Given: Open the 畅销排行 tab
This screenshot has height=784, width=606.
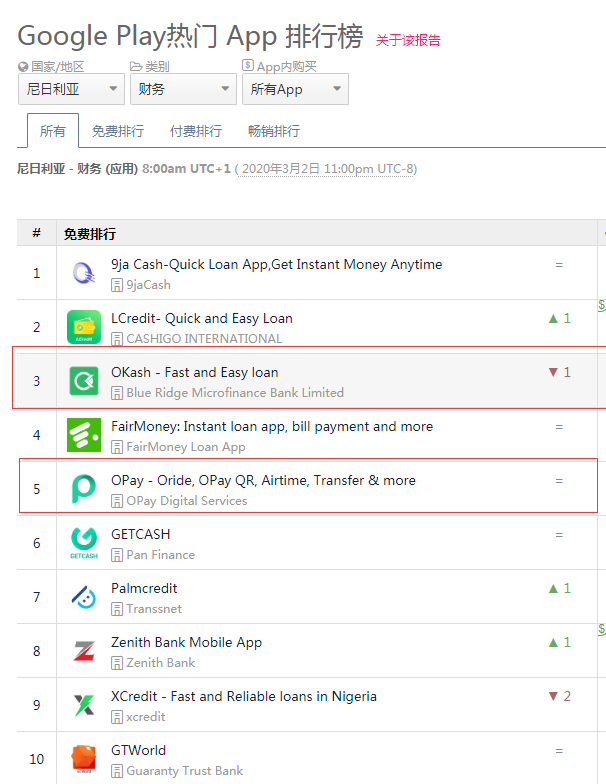Looking at the screenshot, I should [x=274, y=131].
